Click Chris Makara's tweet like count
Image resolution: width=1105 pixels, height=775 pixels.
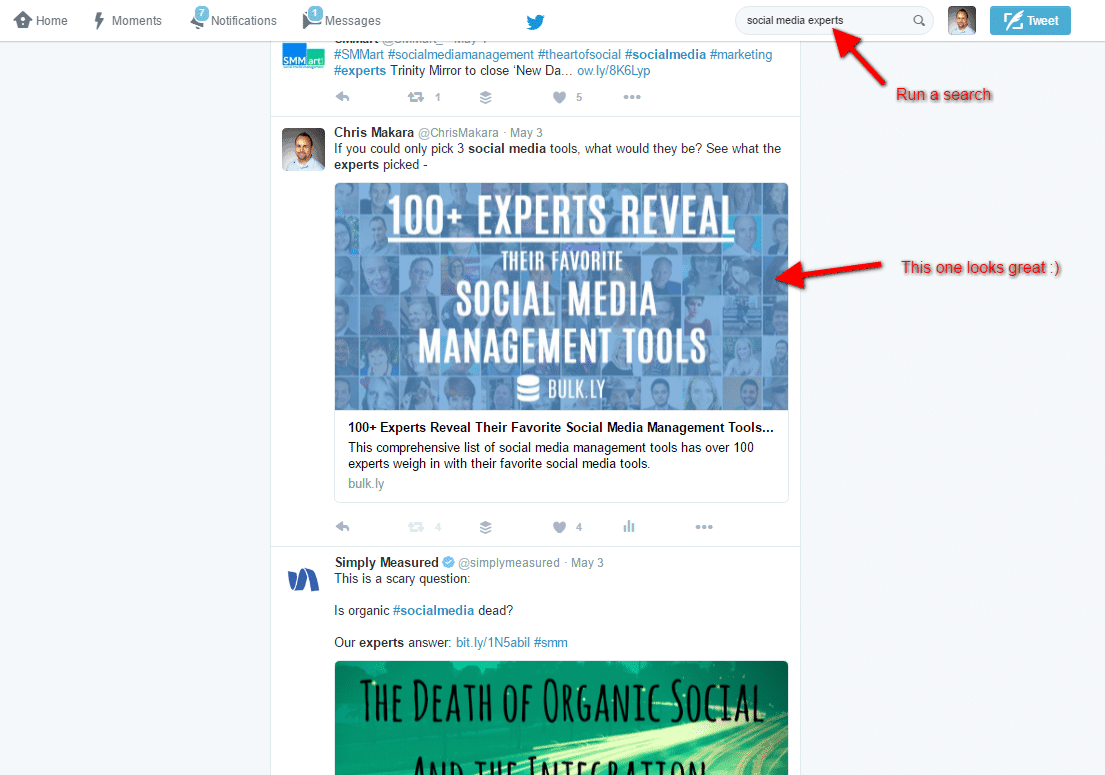click(579, 527)
